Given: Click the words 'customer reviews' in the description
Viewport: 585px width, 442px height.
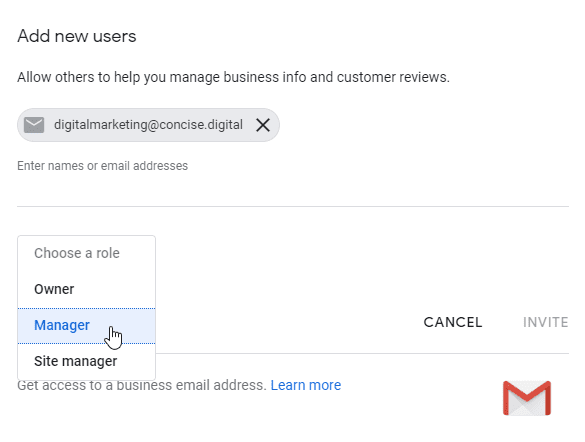Looking at the screenshot, I should 393,77.
